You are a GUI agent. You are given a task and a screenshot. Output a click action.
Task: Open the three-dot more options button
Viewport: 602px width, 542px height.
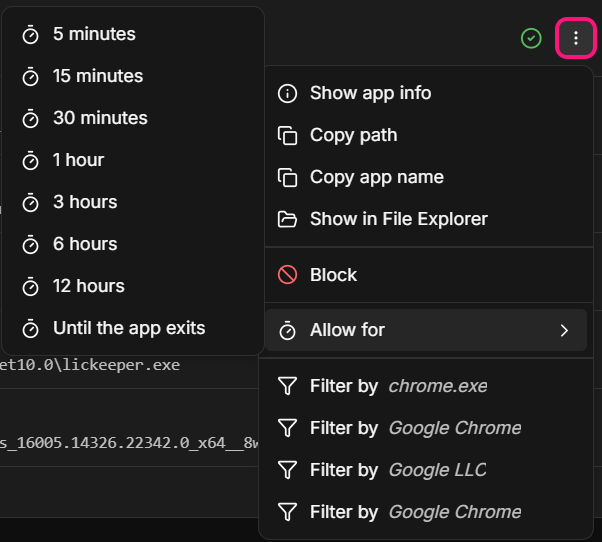pos(576,38)
